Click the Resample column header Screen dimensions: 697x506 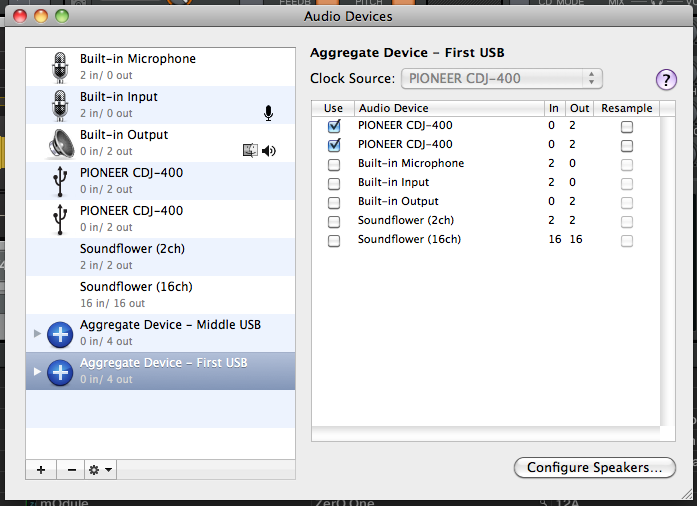627,108
